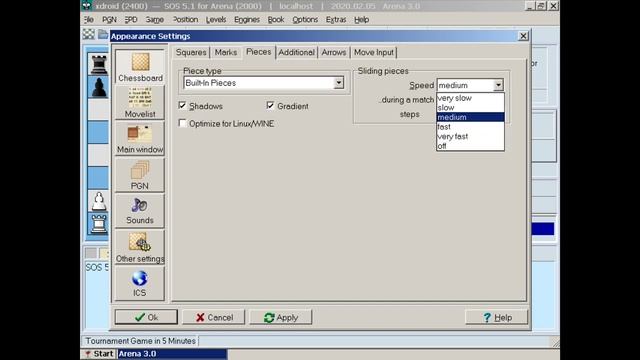Open the Main window settings category
640x360 pixels.
point(140,138)
